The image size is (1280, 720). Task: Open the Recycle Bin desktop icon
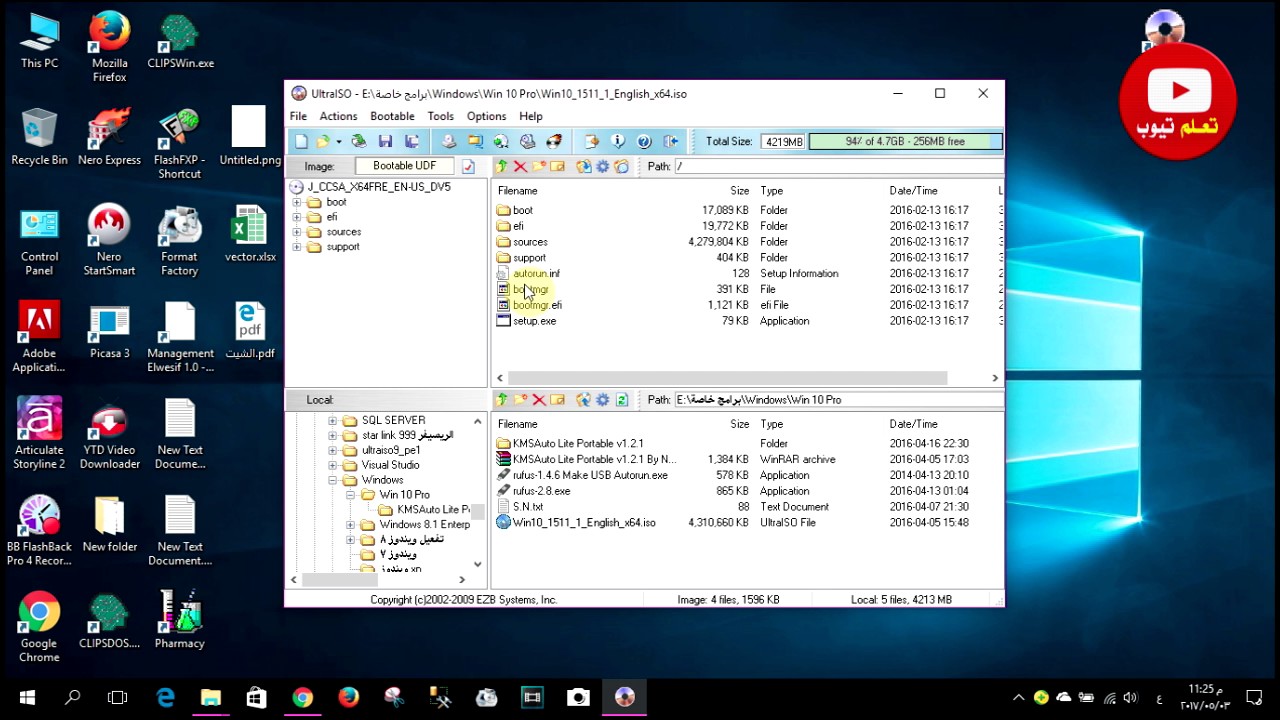[x=39, y=138]
